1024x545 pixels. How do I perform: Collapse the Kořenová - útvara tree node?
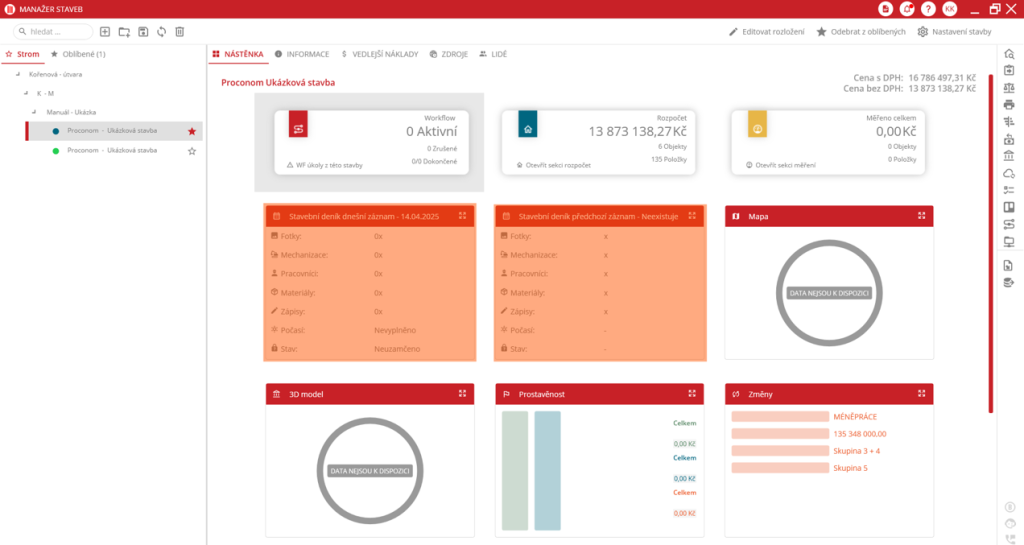point(18,75)
